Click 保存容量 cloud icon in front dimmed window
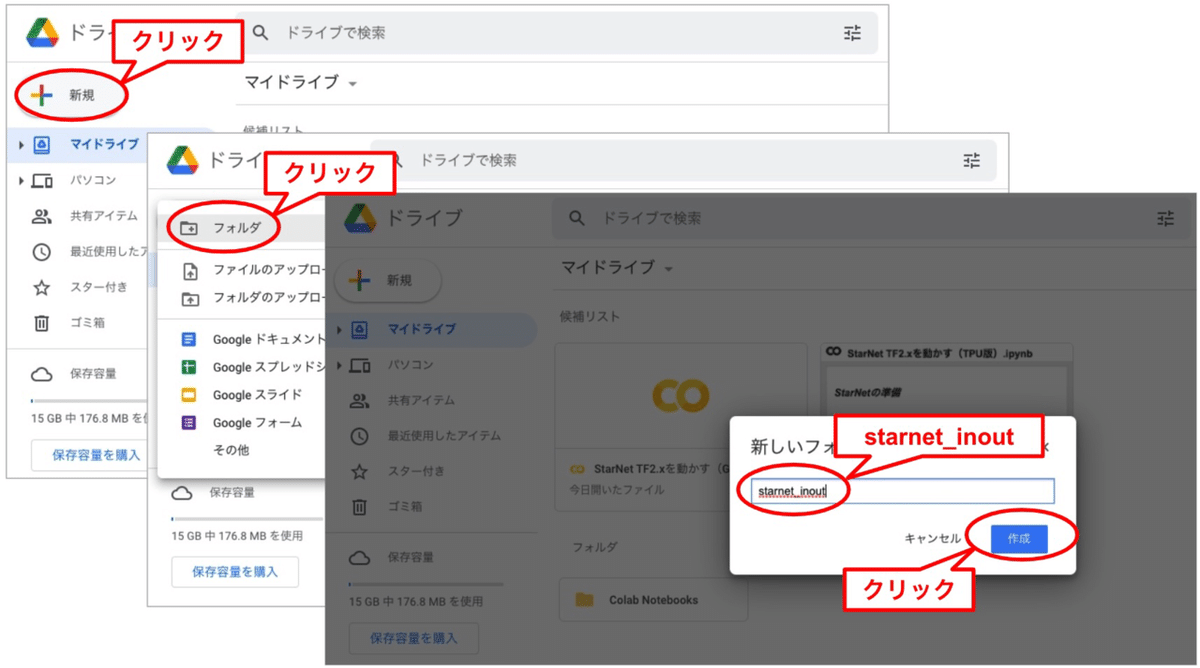The image size is (1200, 668). pos(360,558)
